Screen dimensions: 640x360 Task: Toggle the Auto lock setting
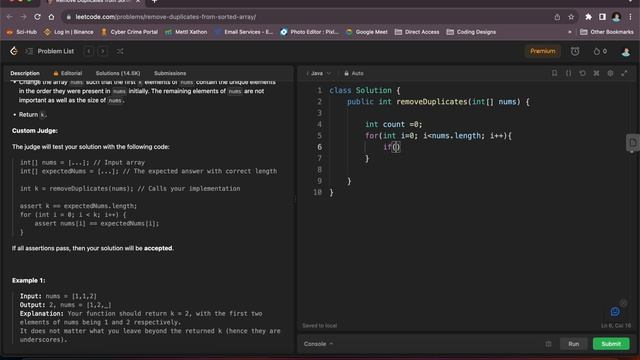(354, 73)
